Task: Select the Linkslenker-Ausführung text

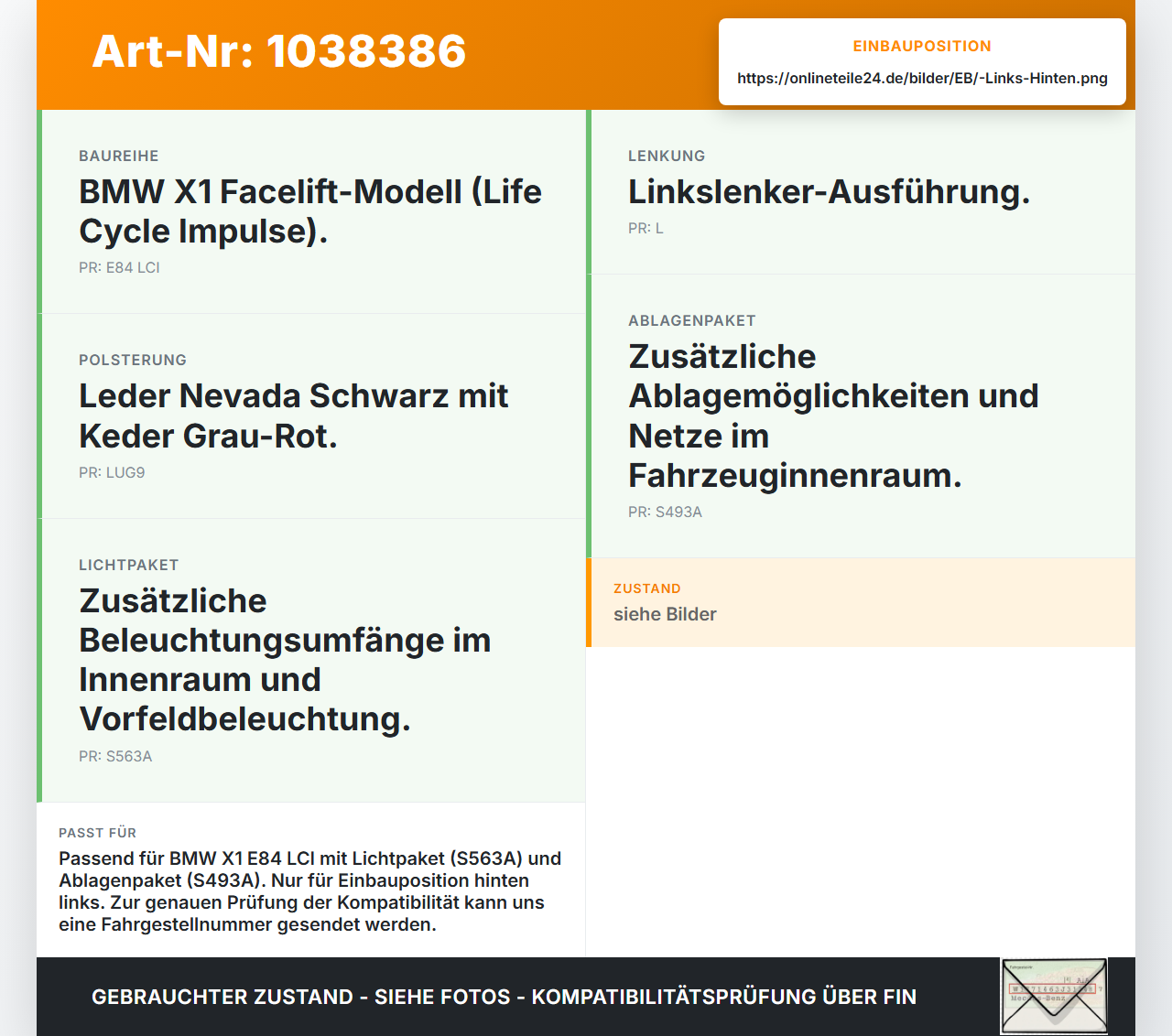Action: click(x=829, y=191)
